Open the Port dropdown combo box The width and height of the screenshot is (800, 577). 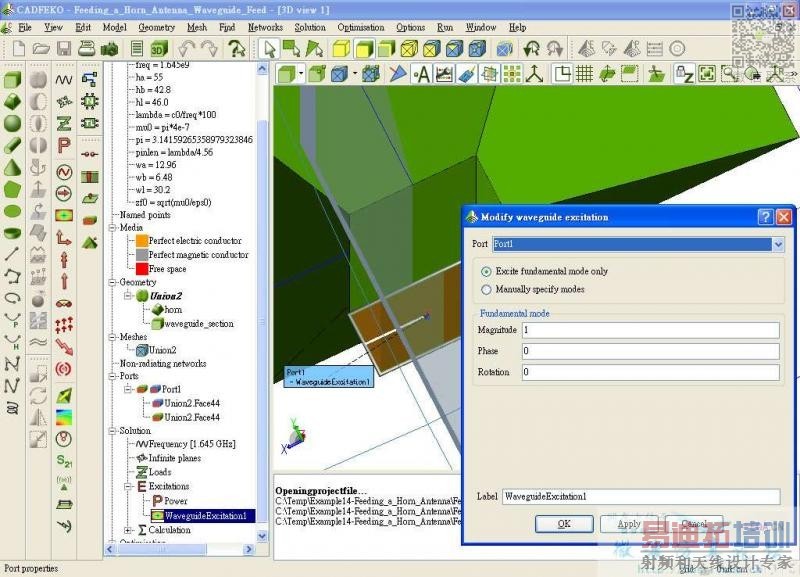[778, 244]
